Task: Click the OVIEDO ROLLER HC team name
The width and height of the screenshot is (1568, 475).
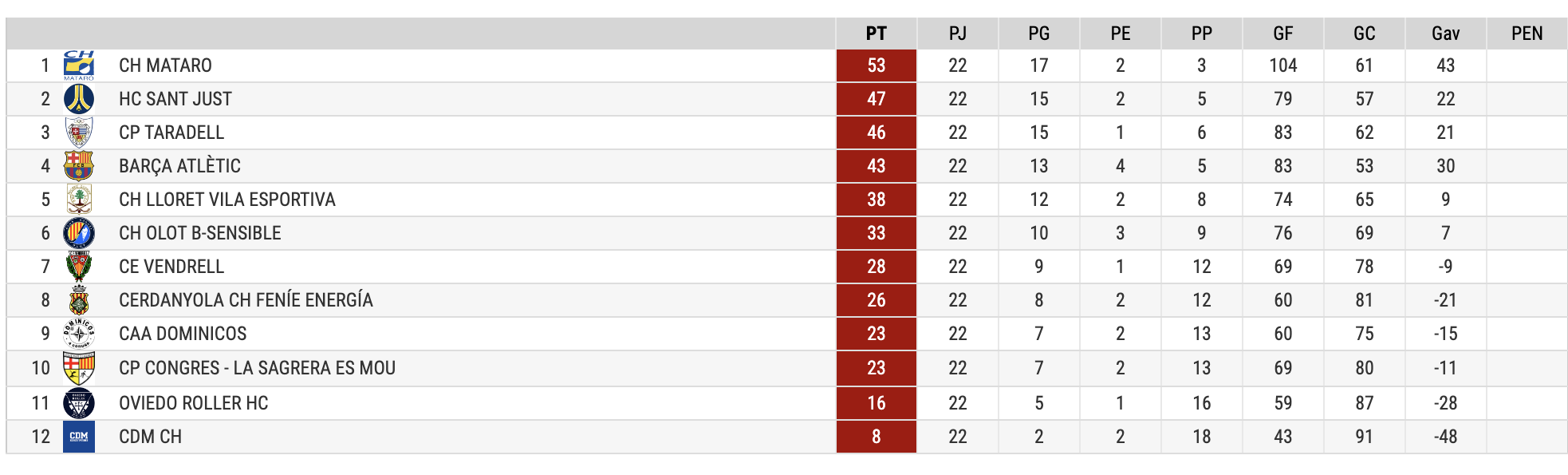Action: [x=194, y=403]
